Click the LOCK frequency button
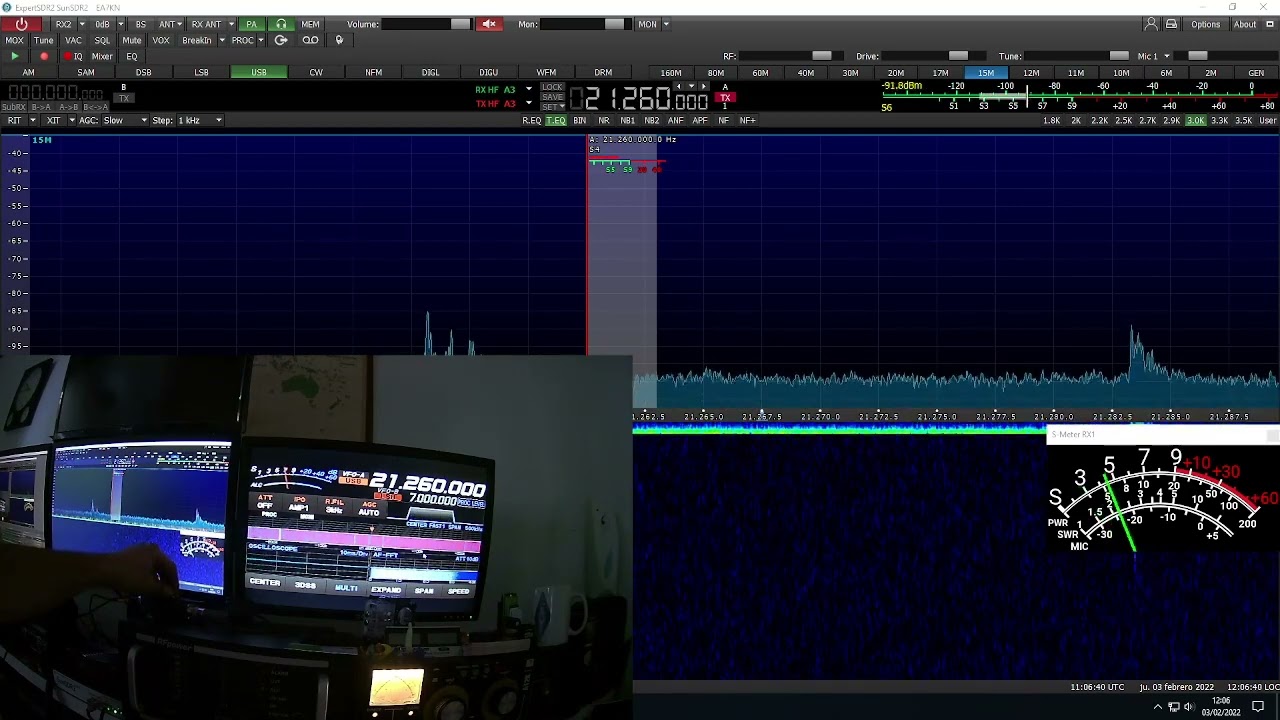The height and width of the screenshot is (720, 1280). click(x=553, y=87)
